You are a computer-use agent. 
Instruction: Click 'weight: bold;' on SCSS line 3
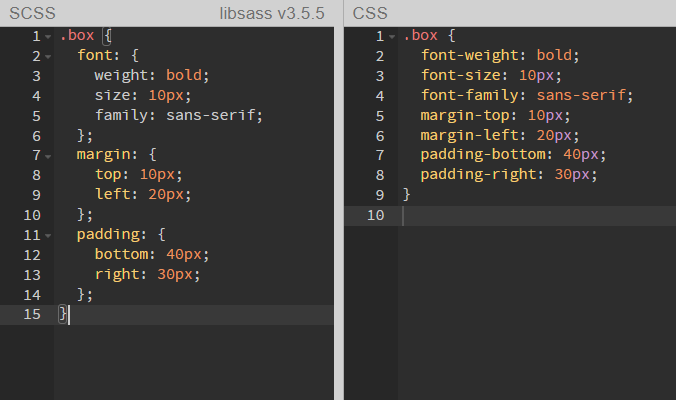152,75
